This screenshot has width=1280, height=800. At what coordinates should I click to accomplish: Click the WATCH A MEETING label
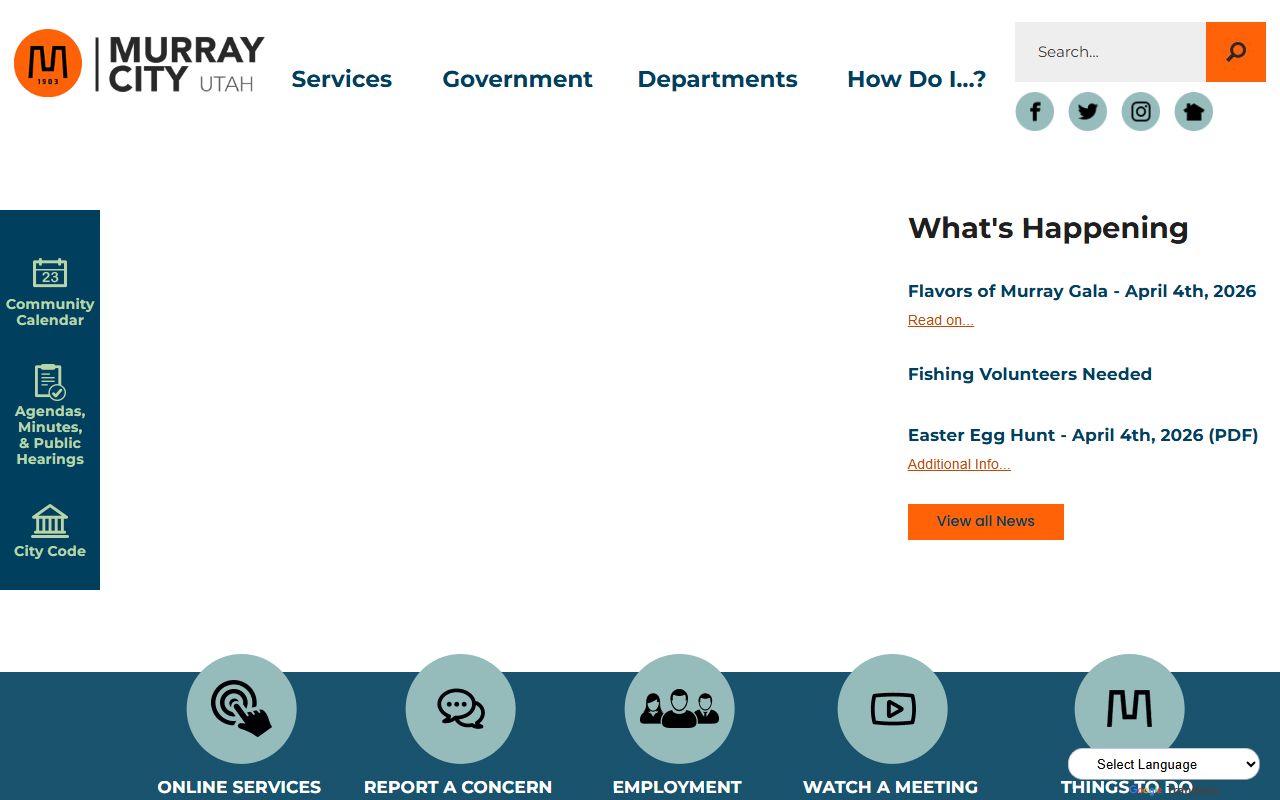point(890,787)
